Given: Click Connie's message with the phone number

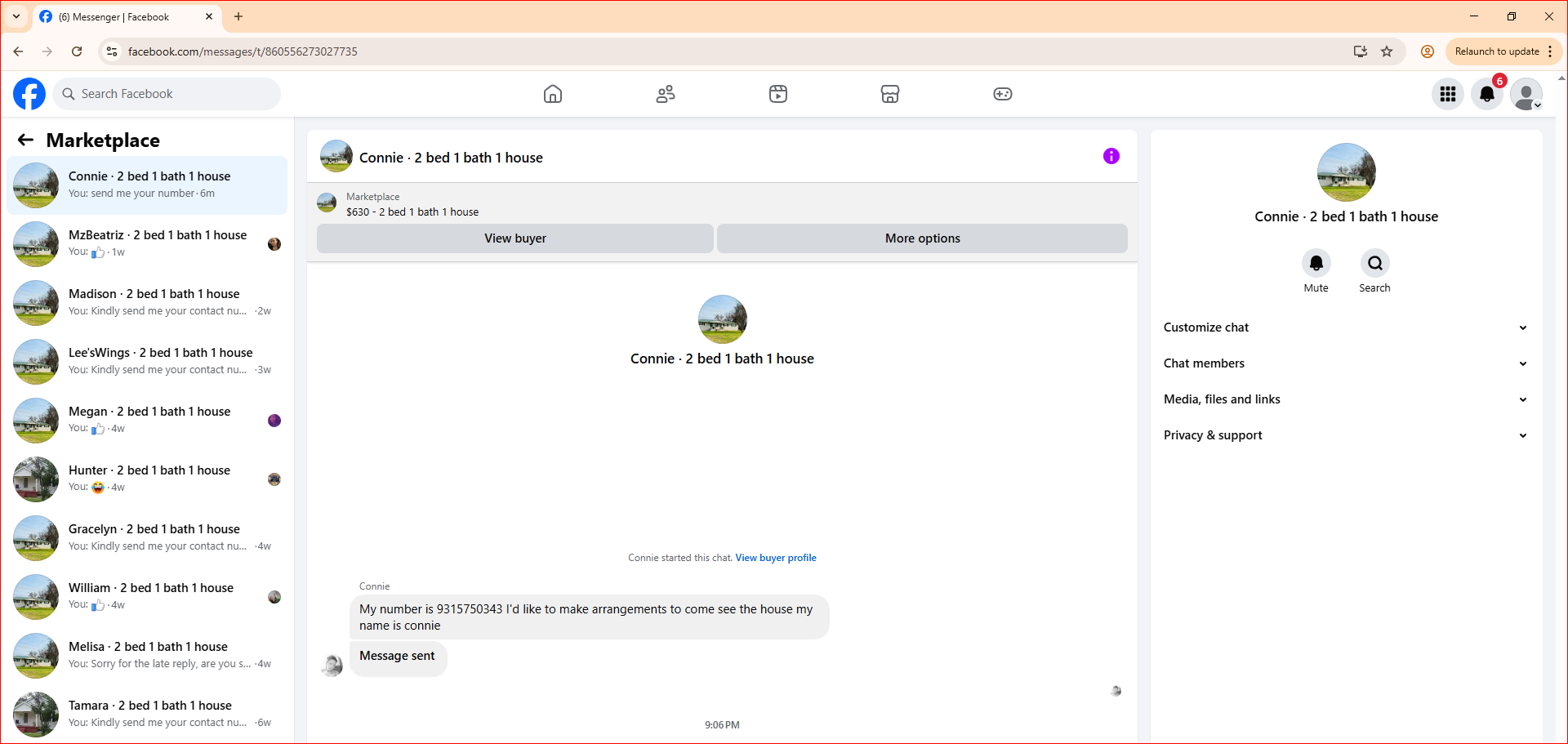Looking at the screenshot, I should click(590, 617).
